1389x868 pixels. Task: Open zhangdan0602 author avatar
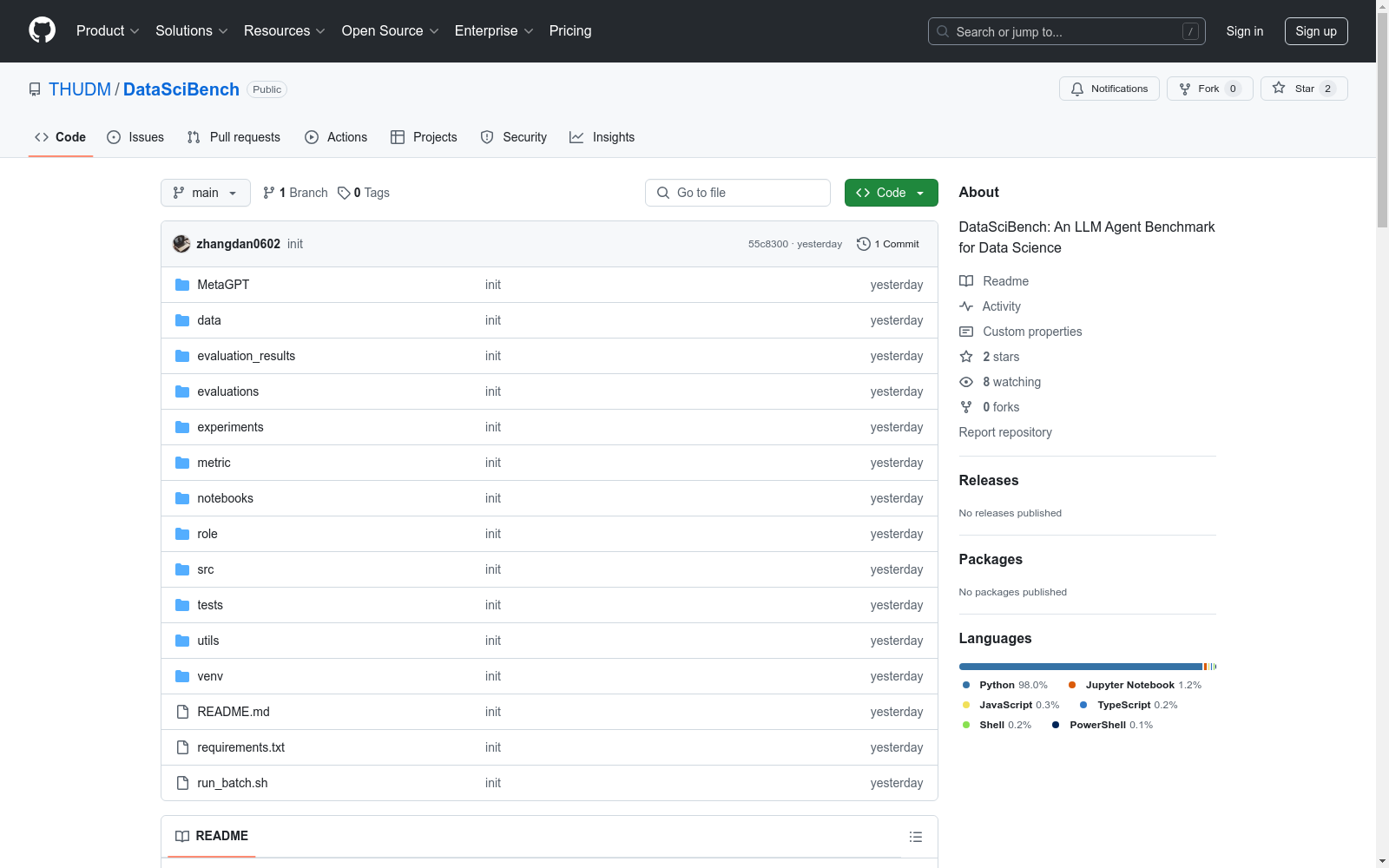pyautogui.click(x=181, y=244)
